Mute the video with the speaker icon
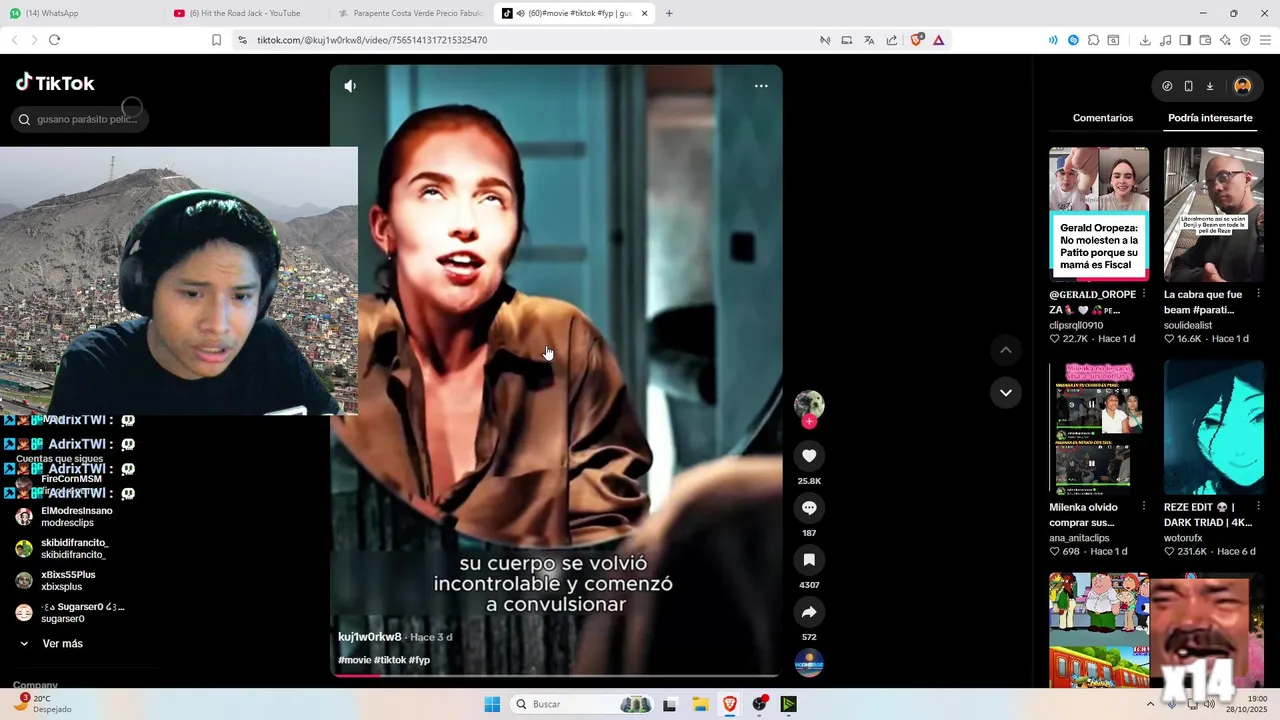The height and width of the screenshot is (720, 1280). [350, 86]
